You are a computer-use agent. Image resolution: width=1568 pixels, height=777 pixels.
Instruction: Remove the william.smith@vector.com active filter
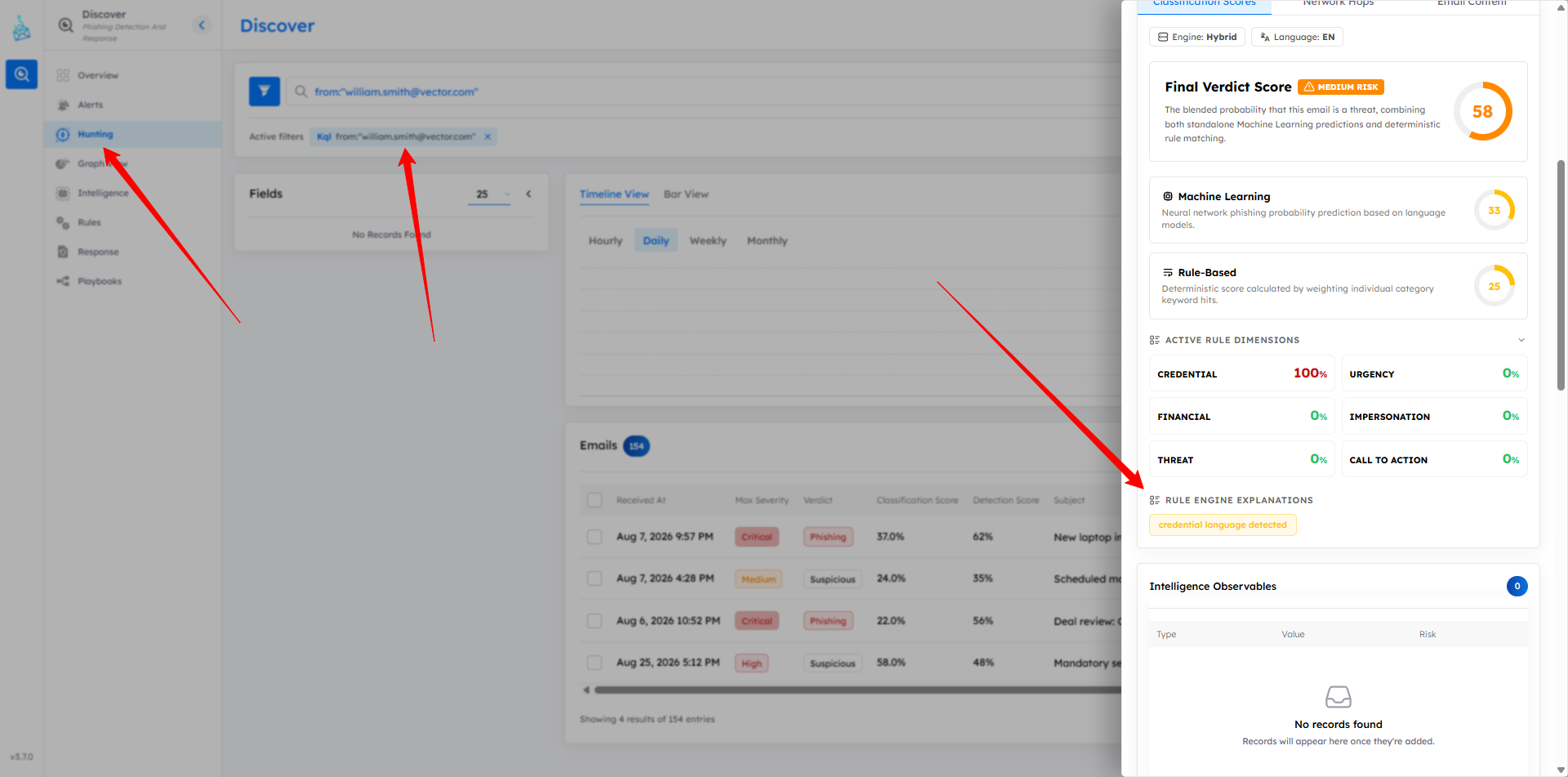tap(488, 136)
